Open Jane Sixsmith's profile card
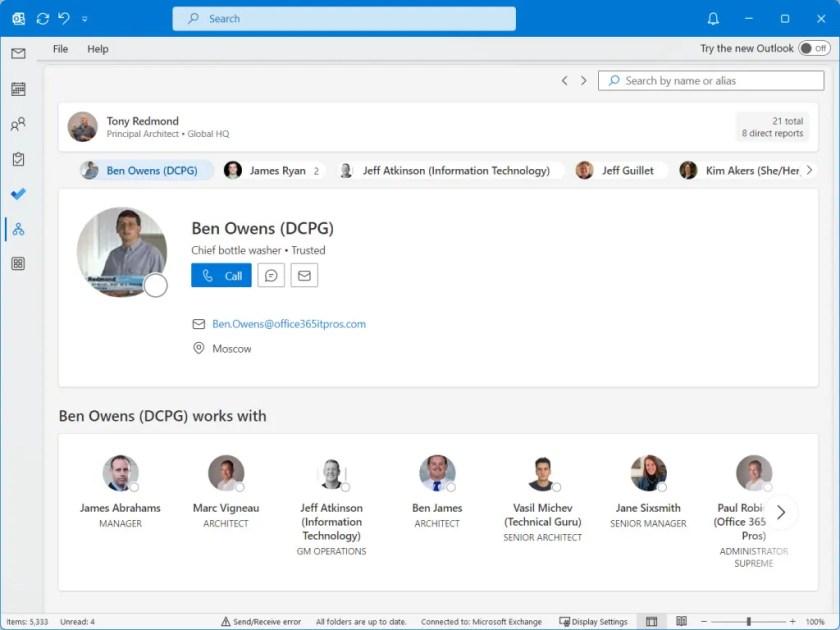 click(x=648, y=492)
